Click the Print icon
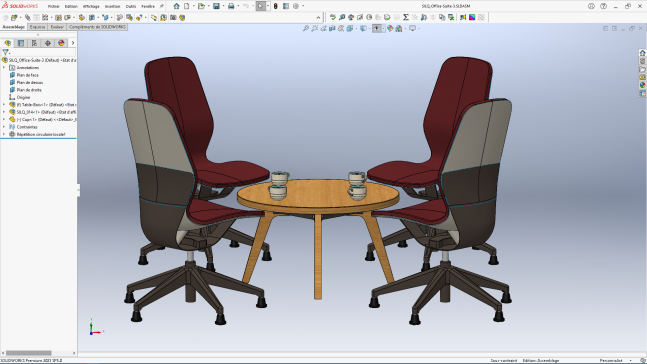This screenshot has width=647, height=364. pos(231,6)
